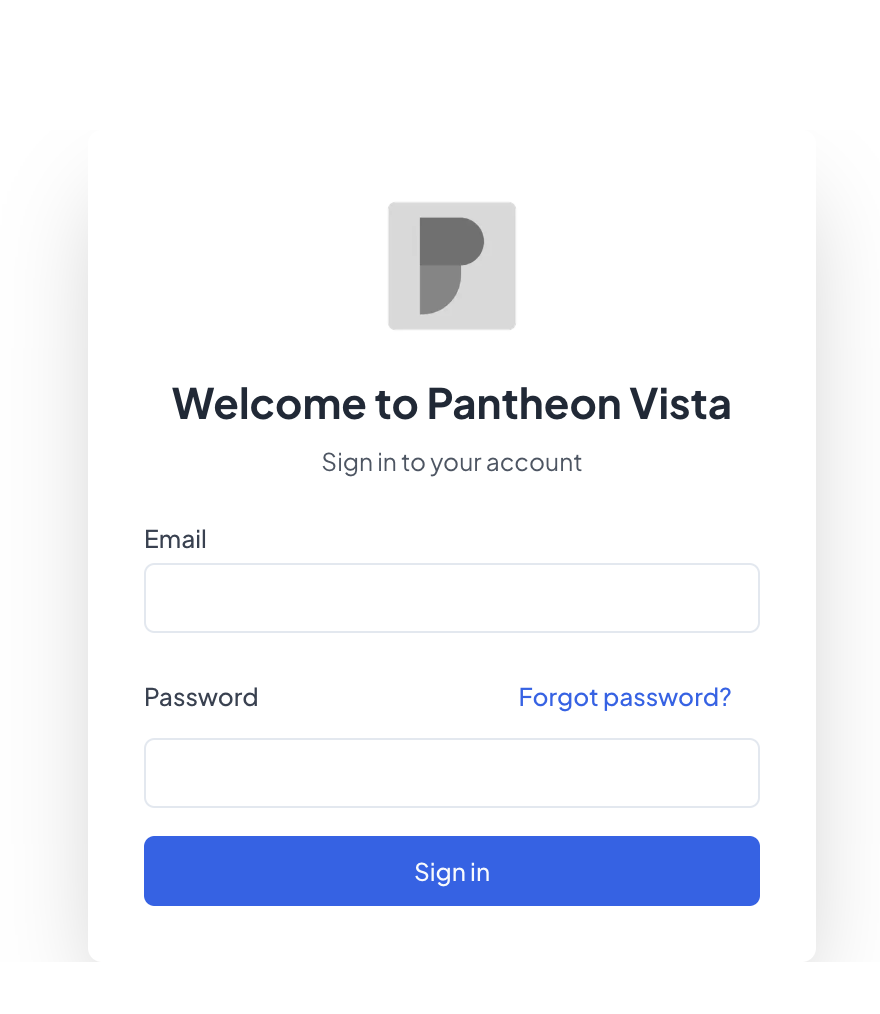The height and width of the screenshot is (1014, 880).
Task: Click the app logo above the welcome heading
Action: [451, 264]
